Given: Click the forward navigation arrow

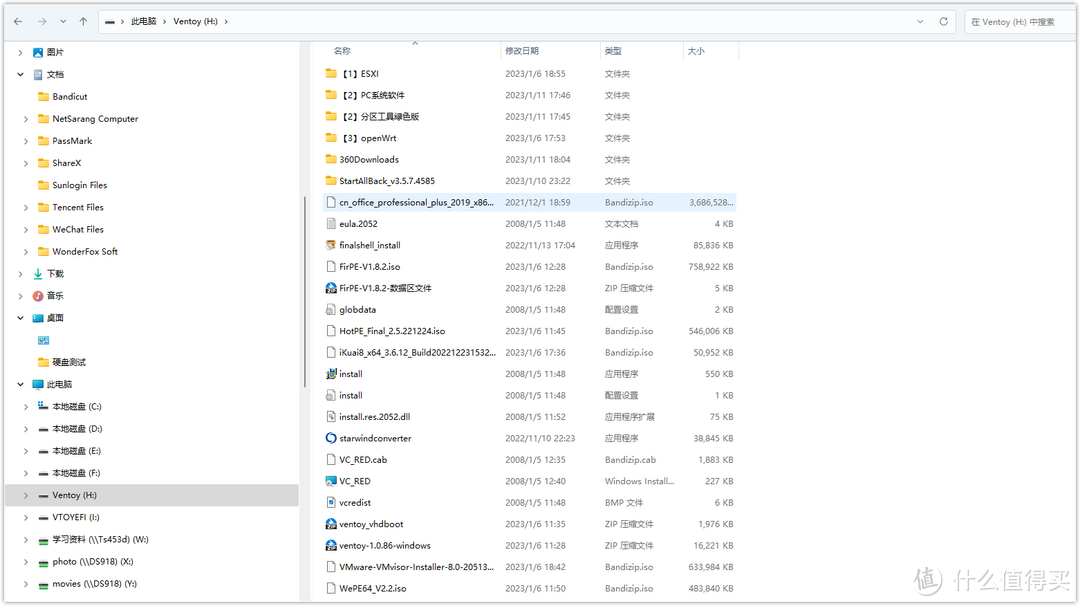Looking at the screenshot, I should tap(40, 19).
